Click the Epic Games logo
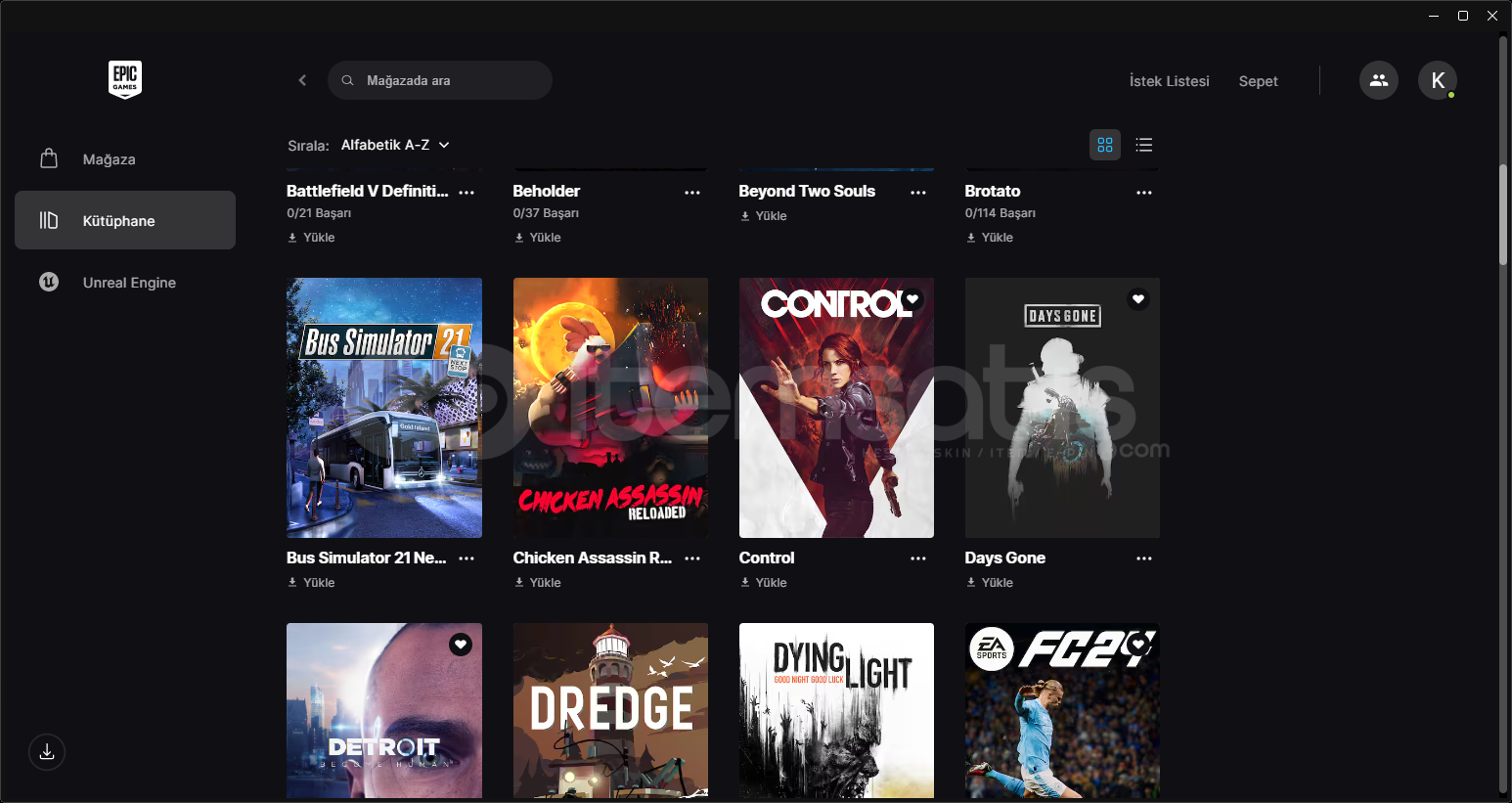Image resolution: width=1512 pixels, height=803 pixels. point(125,79)
